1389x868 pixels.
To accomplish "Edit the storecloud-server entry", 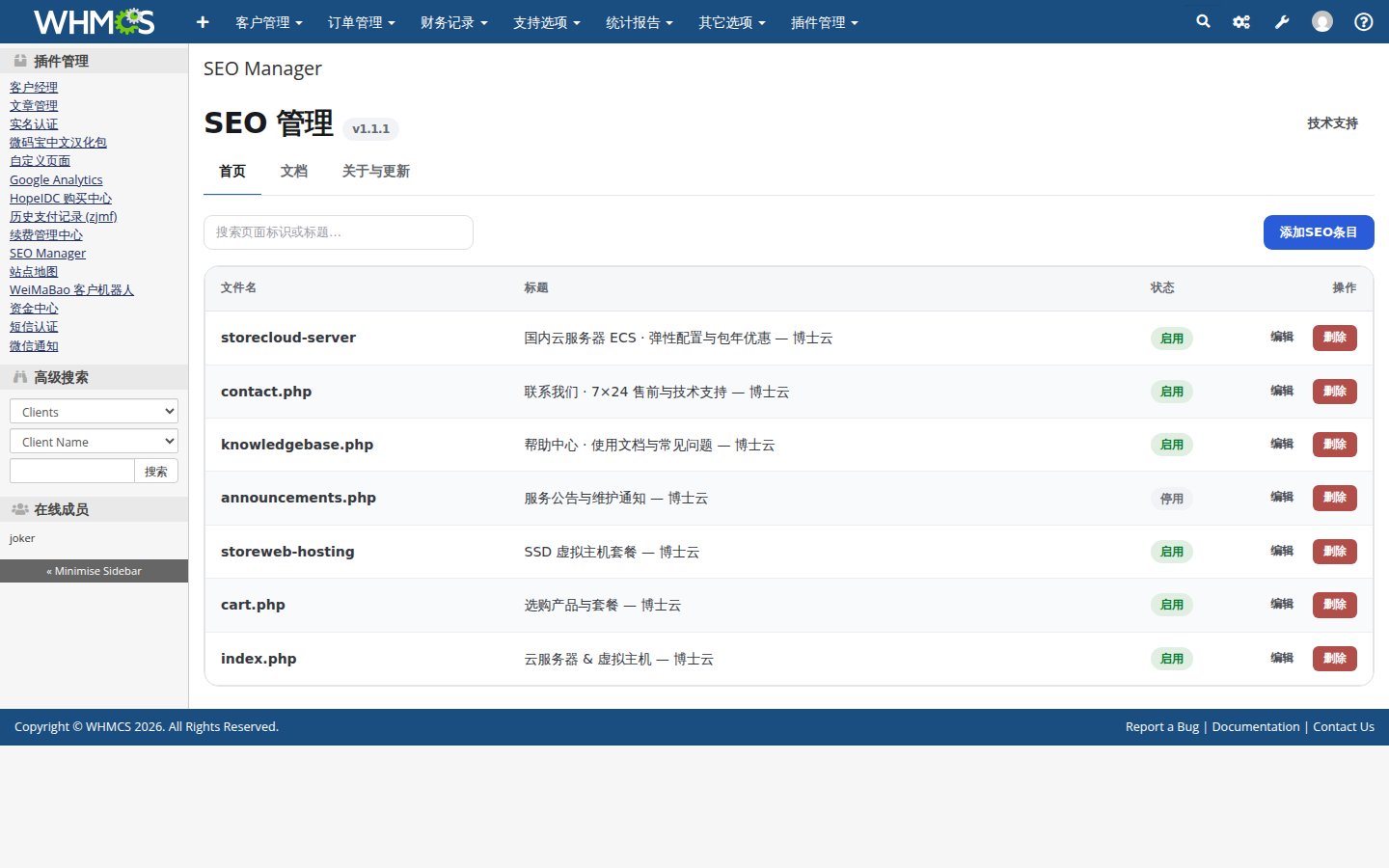I will tap(1282, 337).
